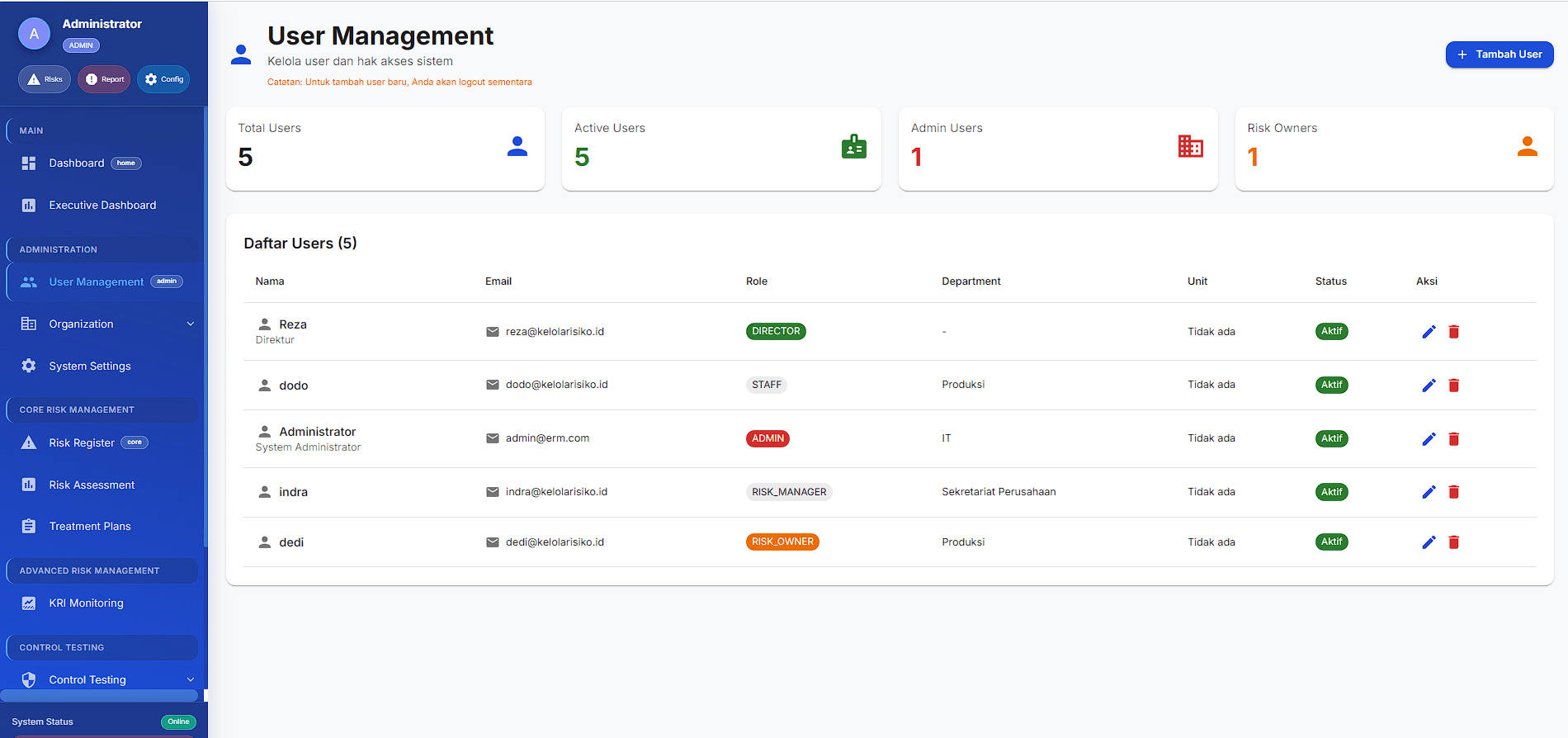Click edit pencil for user dedi
Viewport: 1568px width, 738px height.
click(1429, 542)
